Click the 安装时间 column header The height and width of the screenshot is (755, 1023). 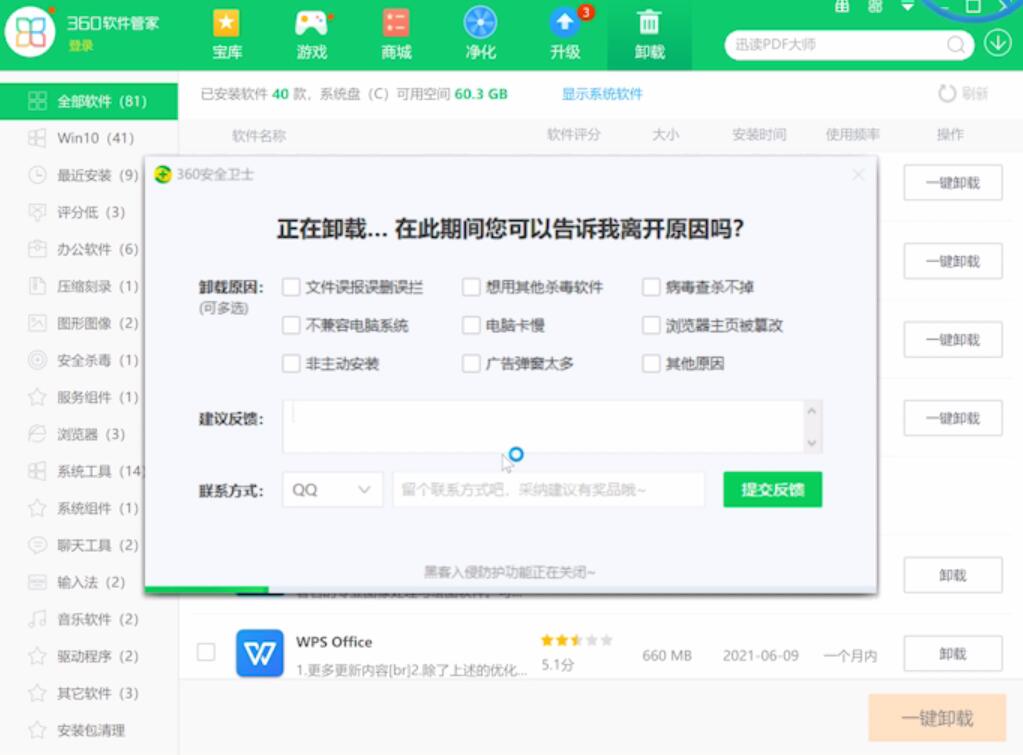[x=759, y=134]
